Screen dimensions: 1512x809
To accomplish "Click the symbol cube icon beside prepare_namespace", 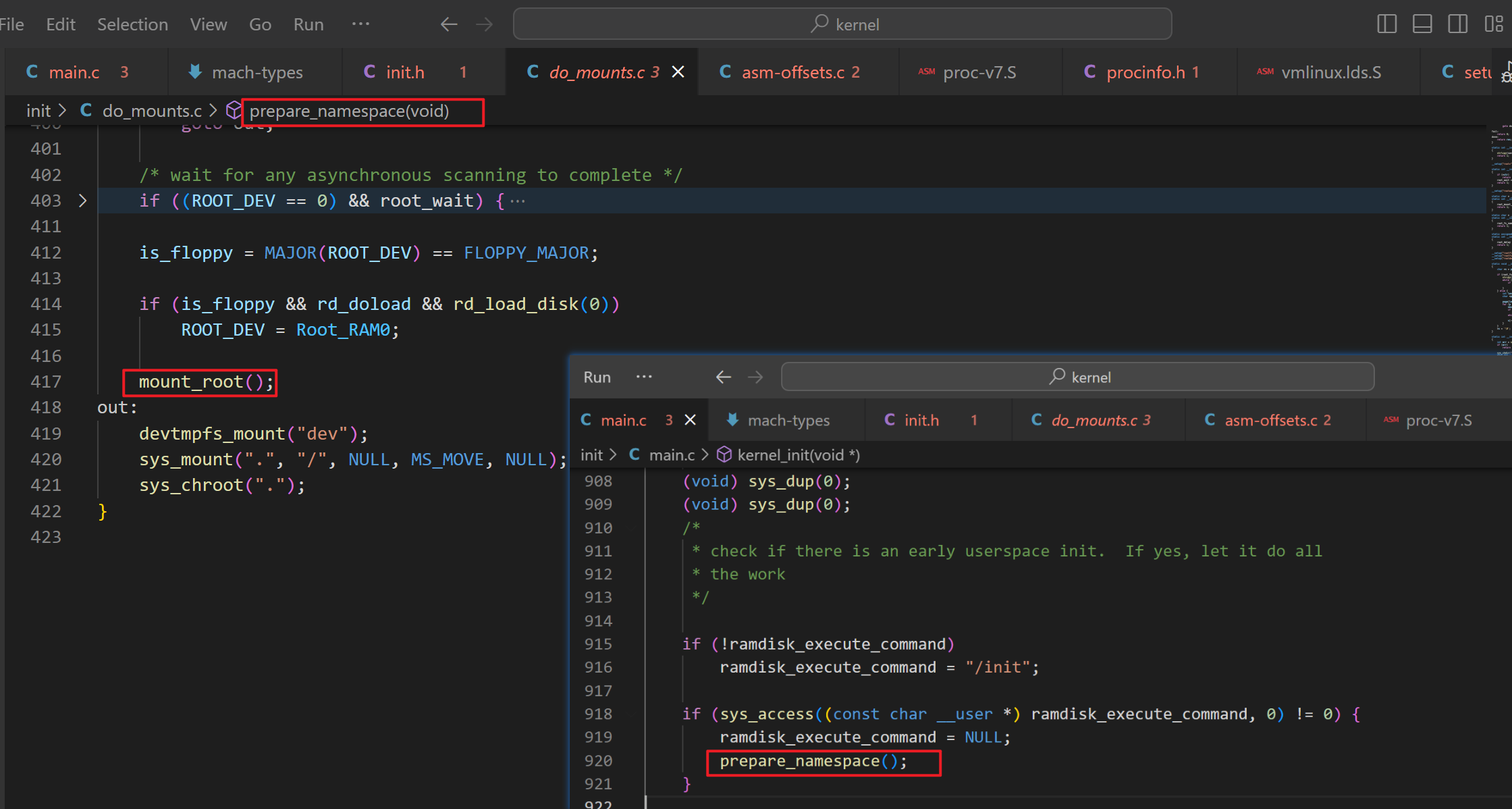I will pyautogui.click(x=234, y=110).
